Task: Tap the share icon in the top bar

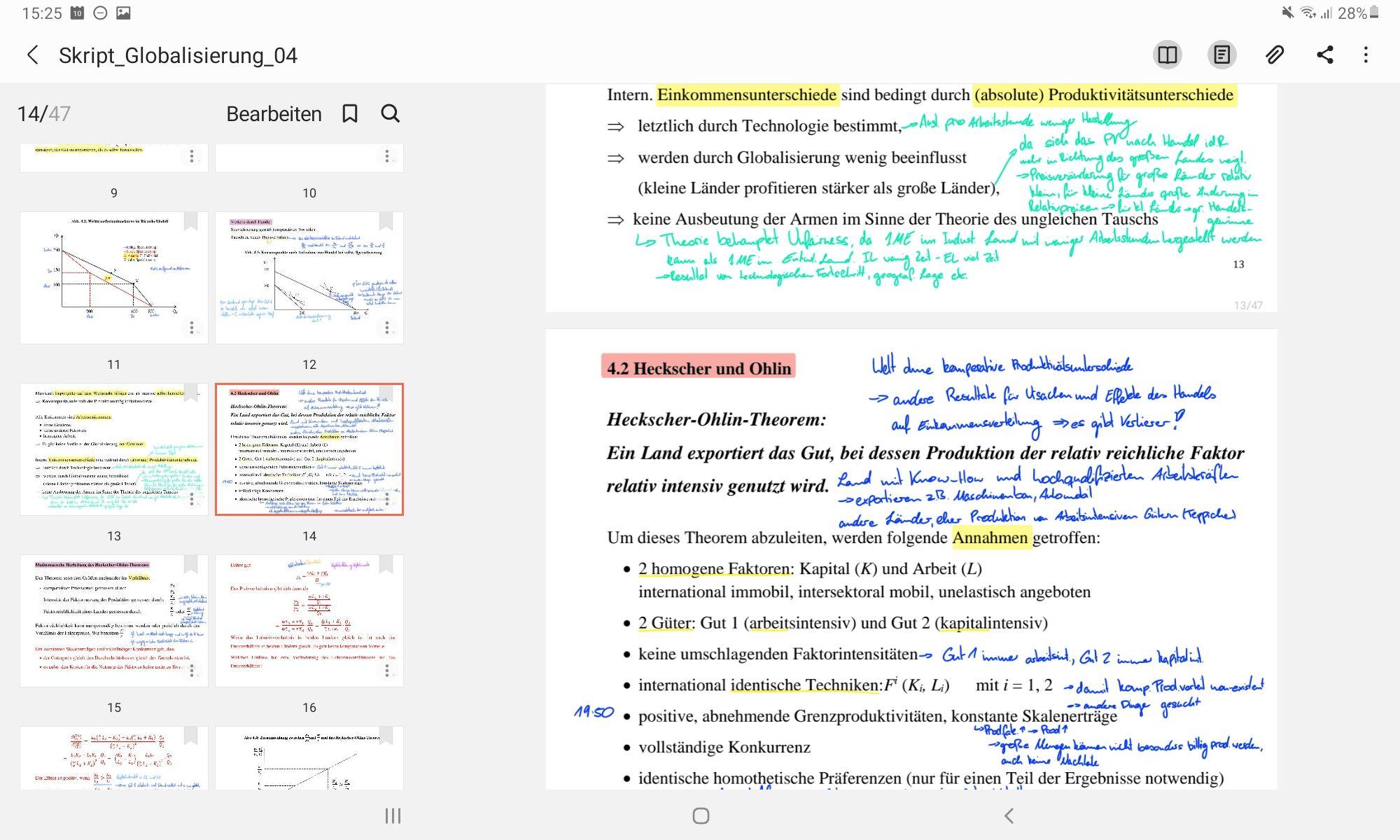Action: point(1324,55)
